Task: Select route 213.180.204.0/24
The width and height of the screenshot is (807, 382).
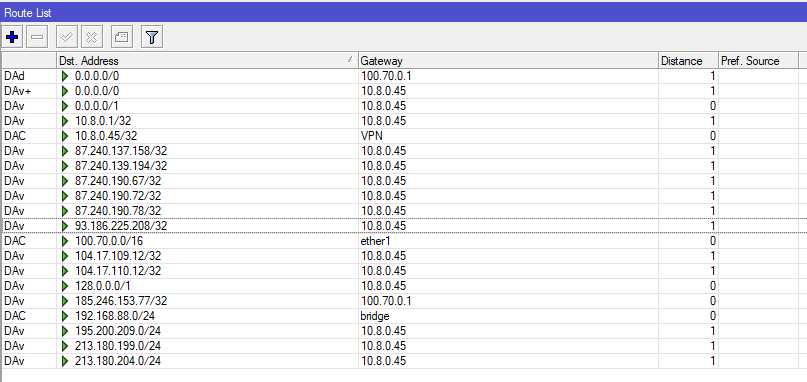Action: tap(404, 361)
